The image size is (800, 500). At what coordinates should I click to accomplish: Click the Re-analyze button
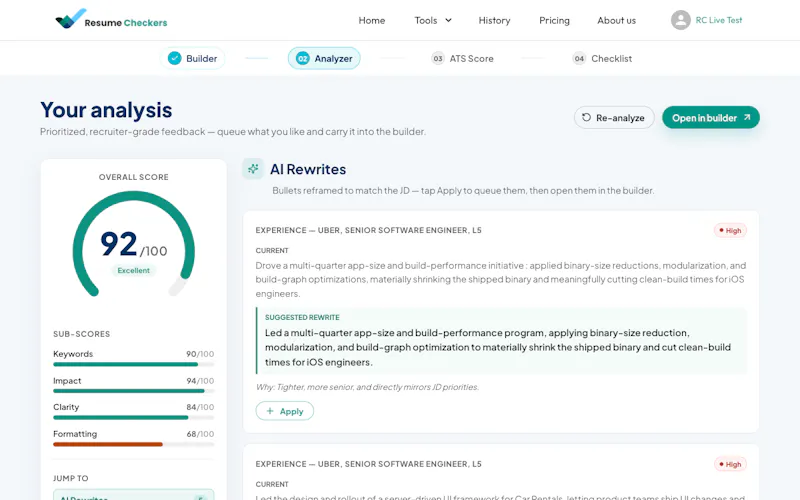click(x=614, y=117)
